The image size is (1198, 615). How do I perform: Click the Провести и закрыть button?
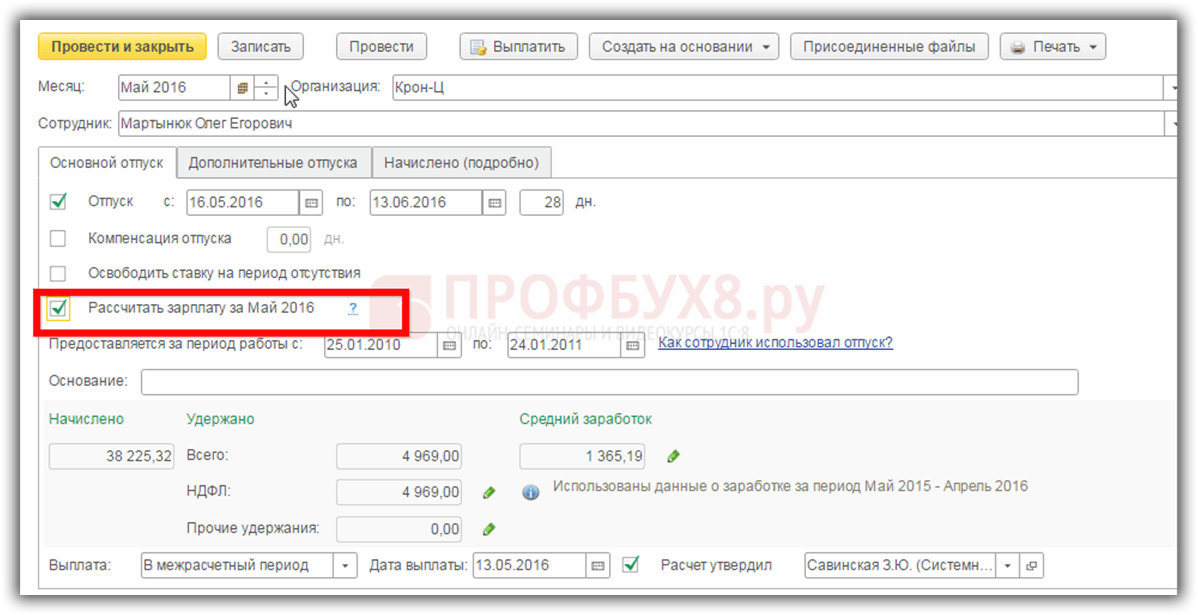pos(122,47)
